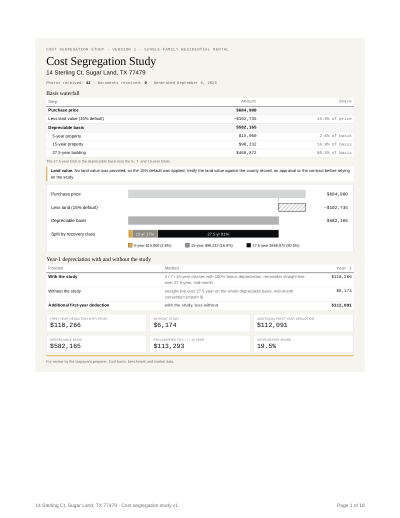This screenshot has height=518, width=400.
Task: Click the page footer 'Cost segregation study v1' text
Action: [x=149, y=505]
